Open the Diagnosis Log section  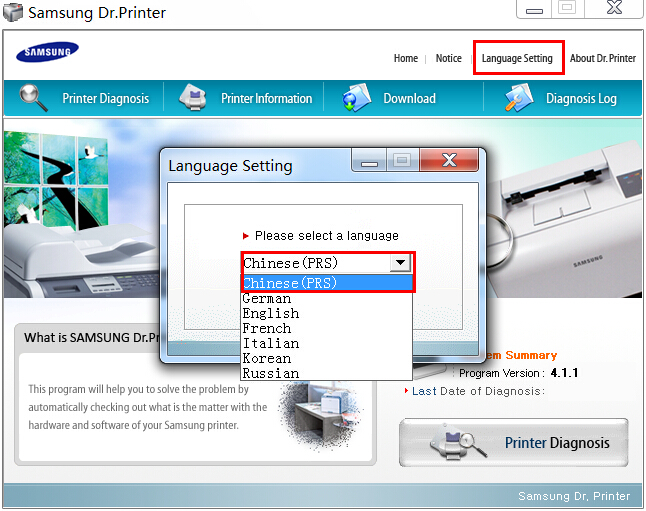pyautogui.click(x=581, y=98)
